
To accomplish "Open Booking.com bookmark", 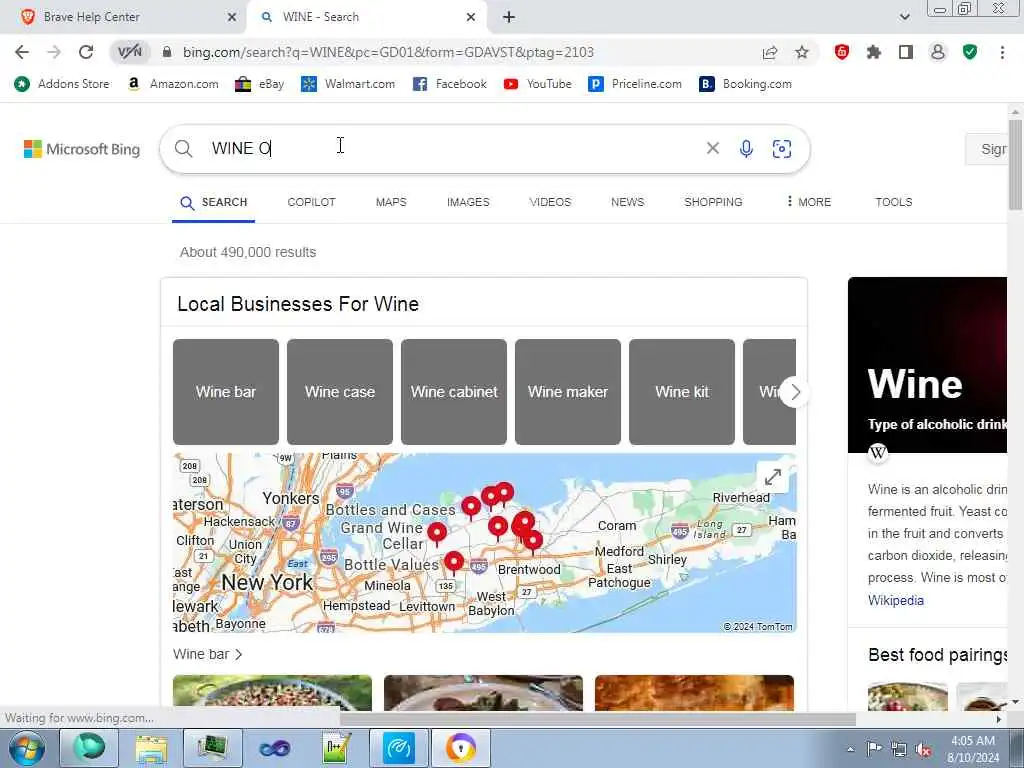I will [x=745, y=84].
